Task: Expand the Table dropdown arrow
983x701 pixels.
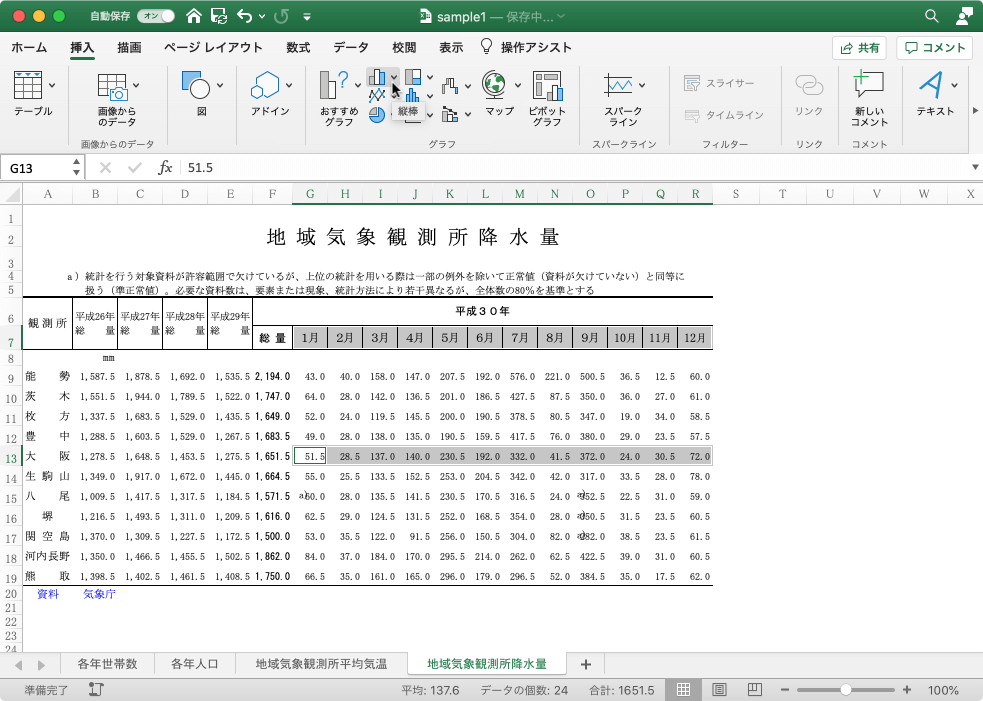Action: coord(51,85)
